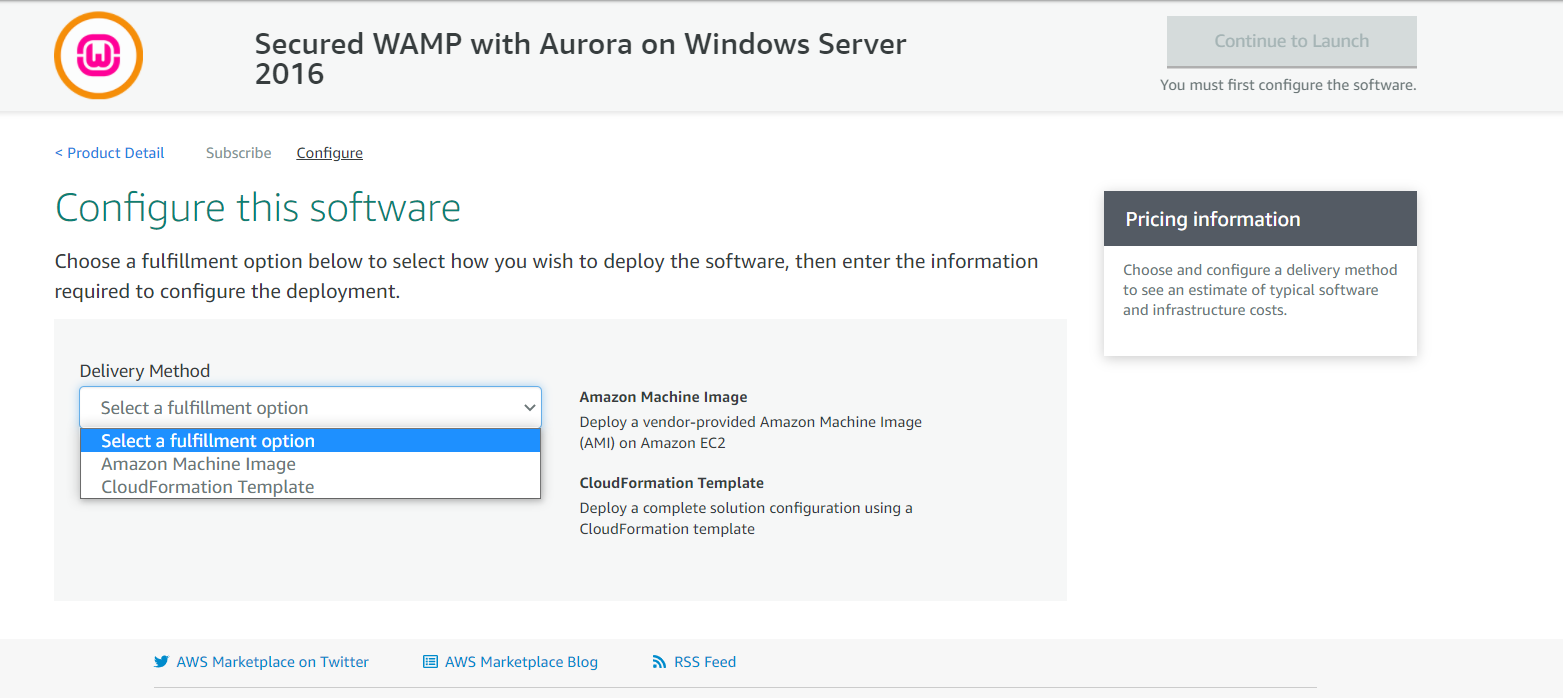Click the WAMP product logo
Screen dimensions: 1563x698
(x=98, y=55)
